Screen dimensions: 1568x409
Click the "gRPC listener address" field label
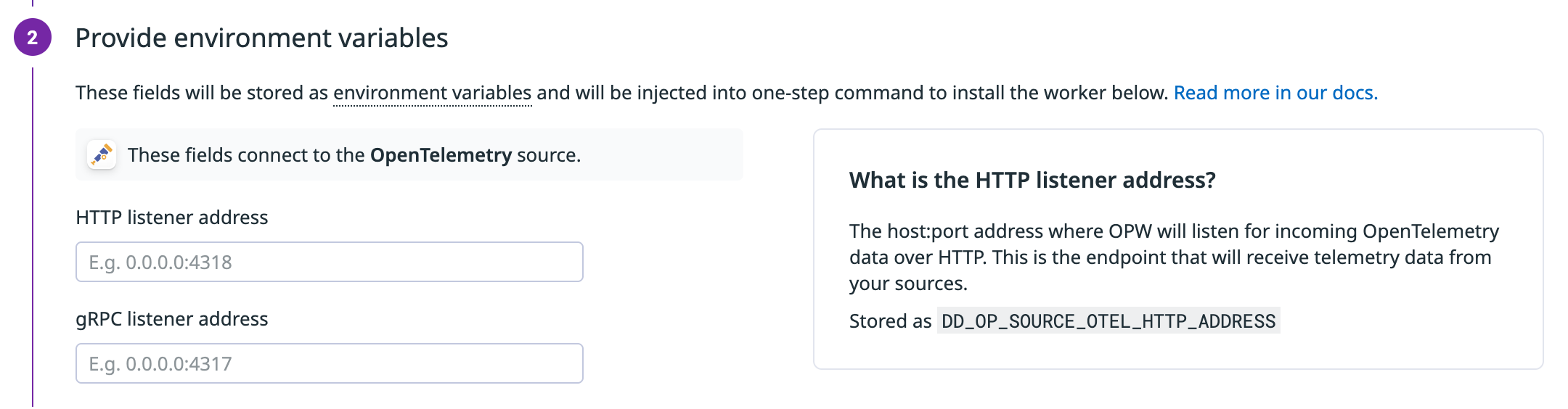(x=172, y=319)
